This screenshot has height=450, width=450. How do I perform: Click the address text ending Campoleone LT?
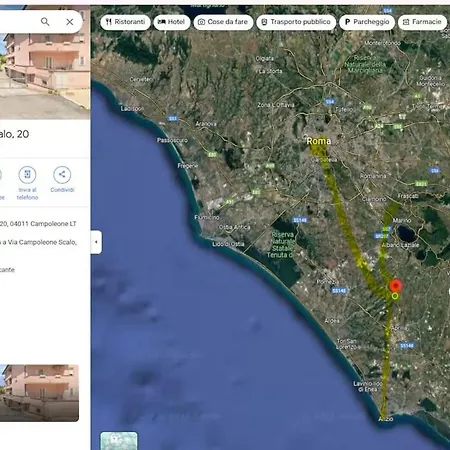point(38,224)
